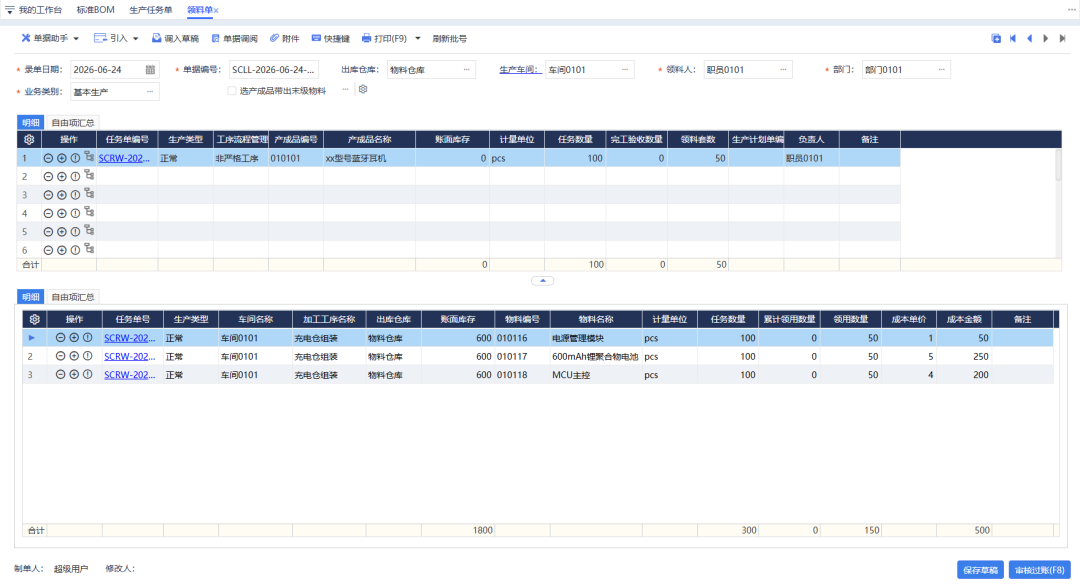
Task: Open the lower detail grid column settings gear
Action: click(34, 319)
